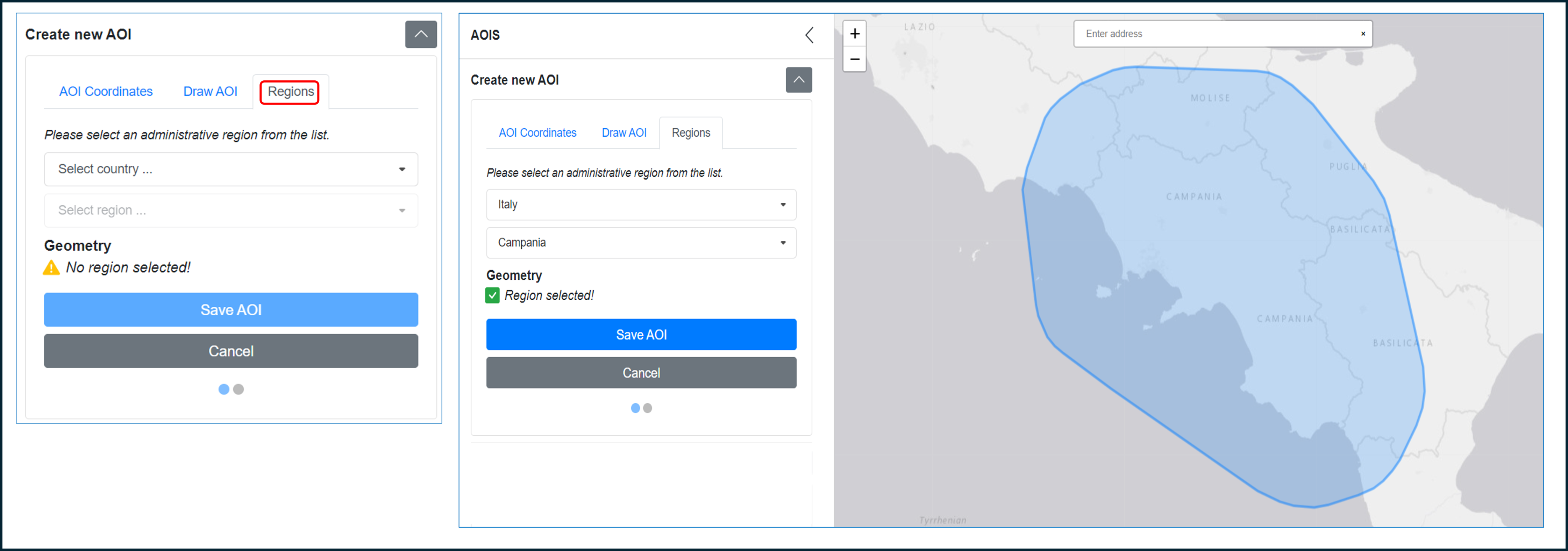Collapse the AOIS sidebar with back chevron
The height and width of the screenshot is (551, 1568).
point(809,35)
